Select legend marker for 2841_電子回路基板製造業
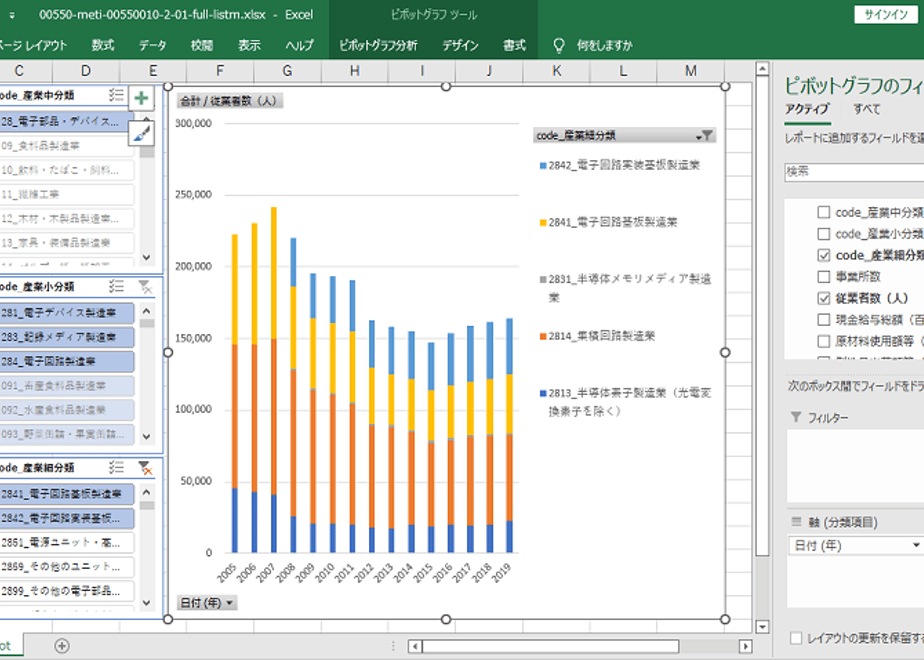Image resolution: width=924 pixels, height=660 pixels. [x=543, y=222]
